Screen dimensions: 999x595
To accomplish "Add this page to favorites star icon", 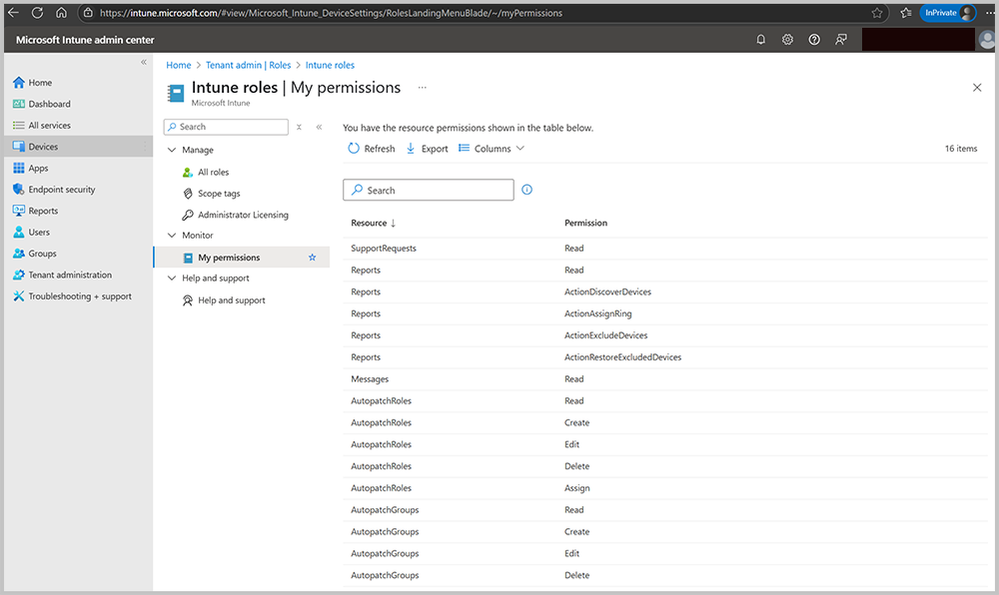I will tap(877, 13).
